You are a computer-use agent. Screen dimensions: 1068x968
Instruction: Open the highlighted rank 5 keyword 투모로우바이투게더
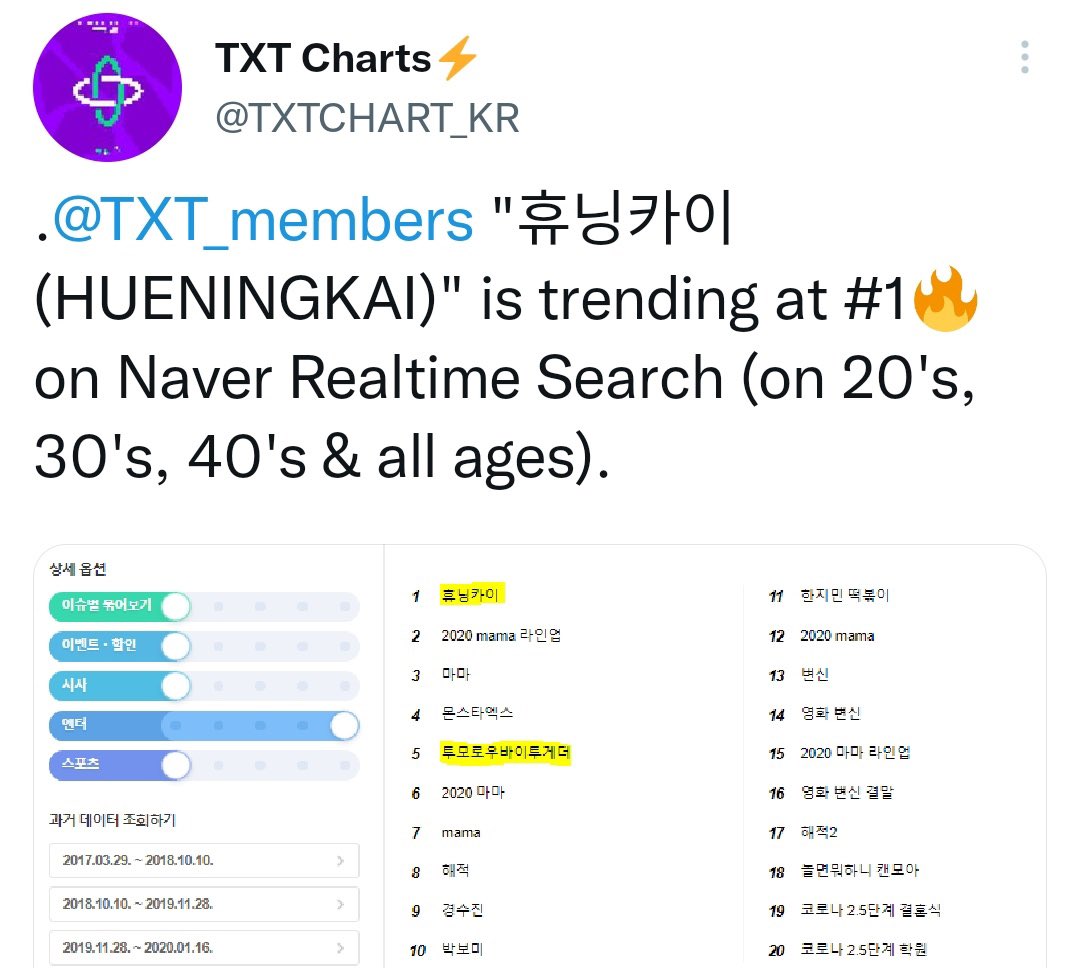point(505,753)
